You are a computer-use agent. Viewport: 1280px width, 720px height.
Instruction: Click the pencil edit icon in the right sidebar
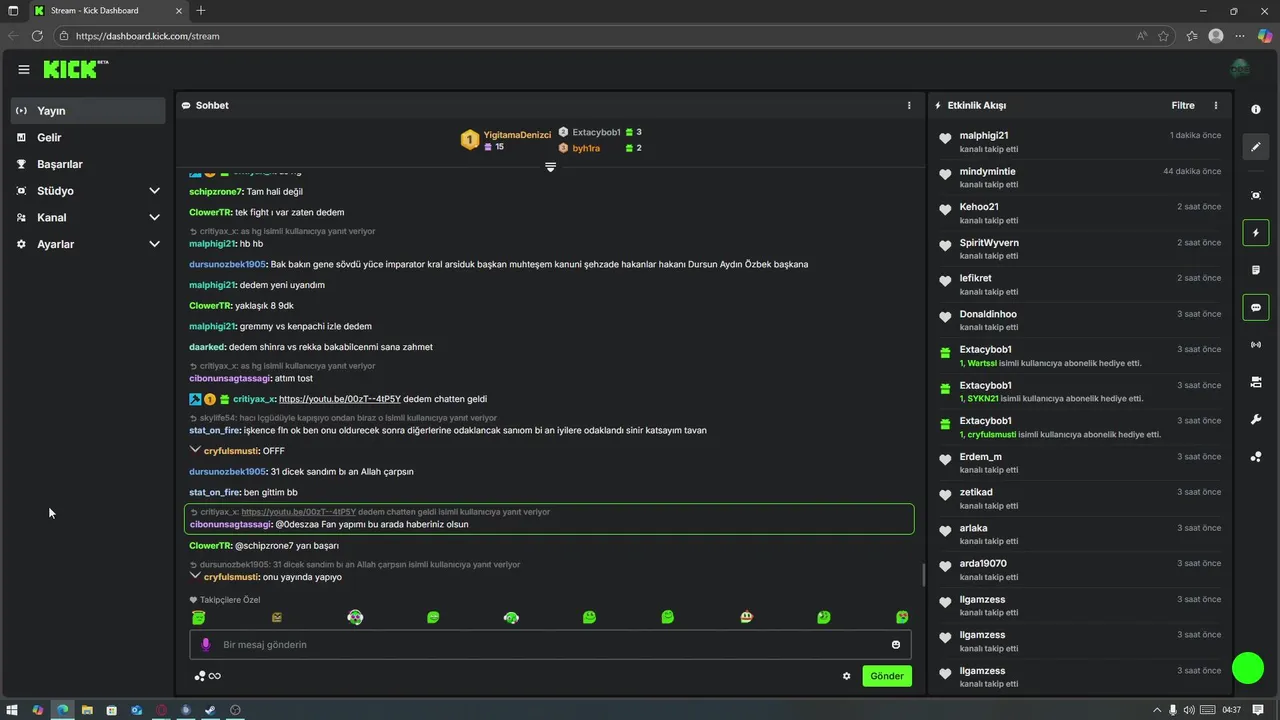click(x=1256, y=147)
